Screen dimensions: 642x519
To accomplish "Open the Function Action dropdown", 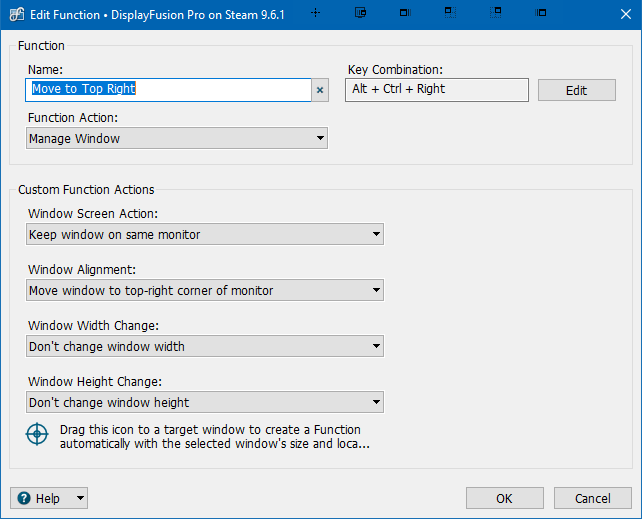I will pyautogui.click(x=177, y=139).
